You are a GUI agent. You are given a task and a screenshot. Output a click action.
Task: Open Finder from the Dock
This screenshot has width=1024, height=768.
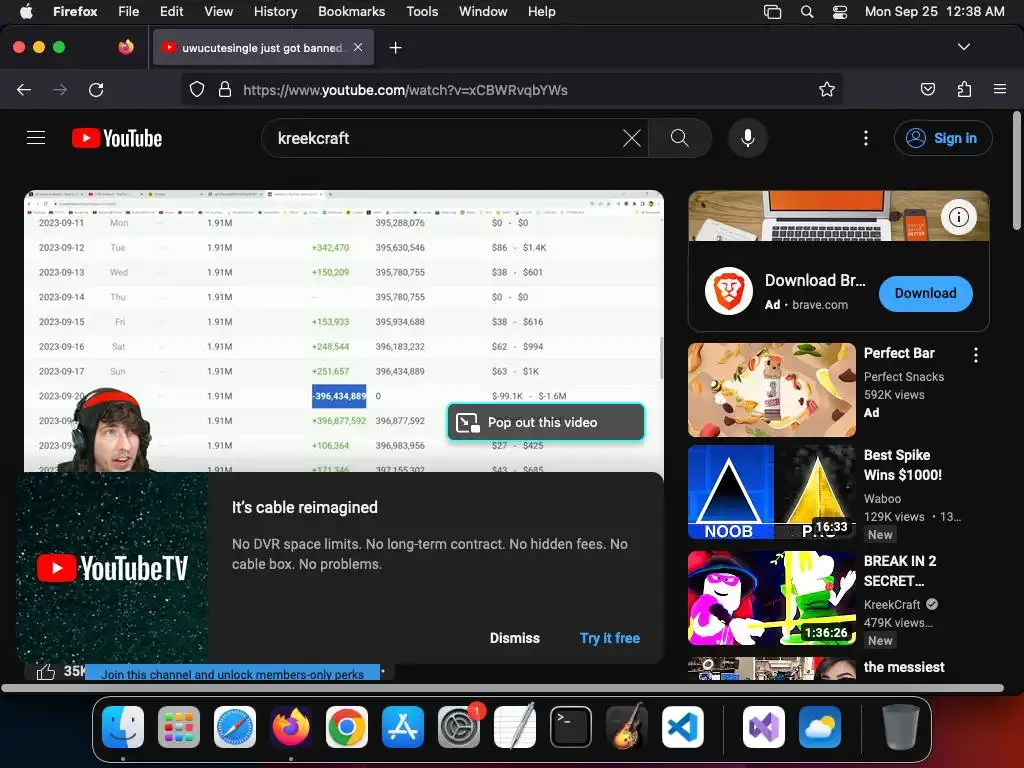[123, 727]
